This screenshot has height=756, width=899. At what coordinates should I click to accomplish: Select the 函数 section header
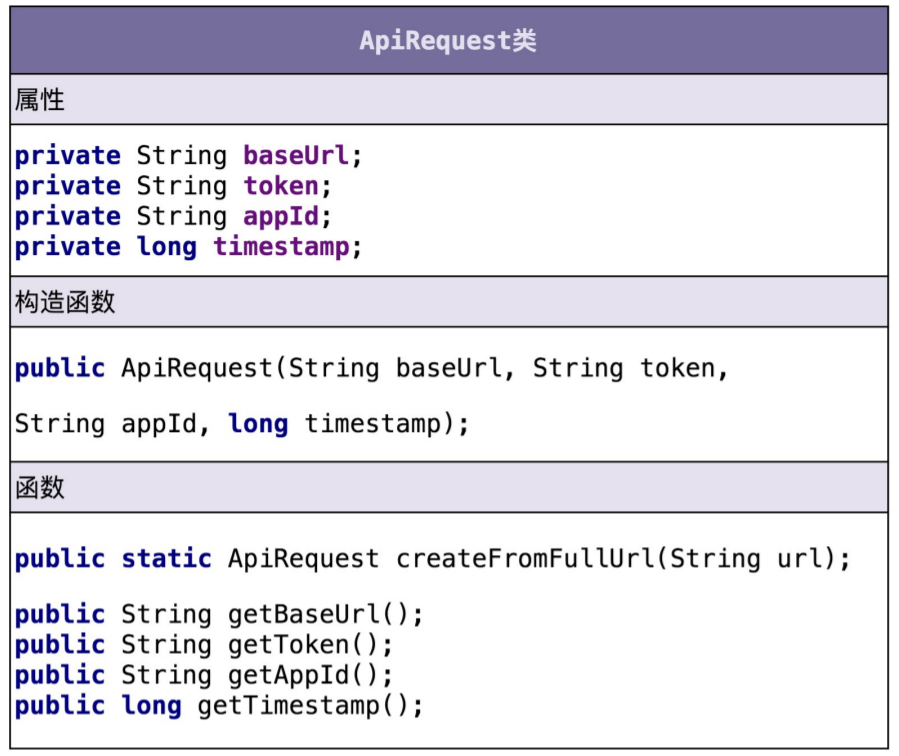pyautogui.click(x=40, y=487)
